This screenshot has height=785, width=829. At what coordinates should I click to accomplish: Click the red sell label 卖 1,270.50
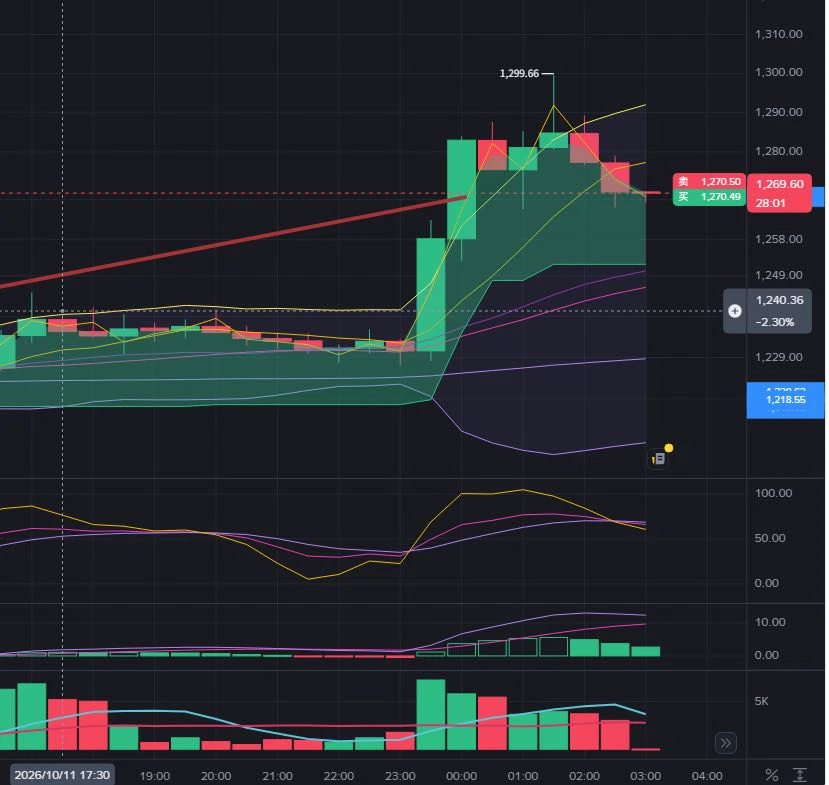coord(709,181)
